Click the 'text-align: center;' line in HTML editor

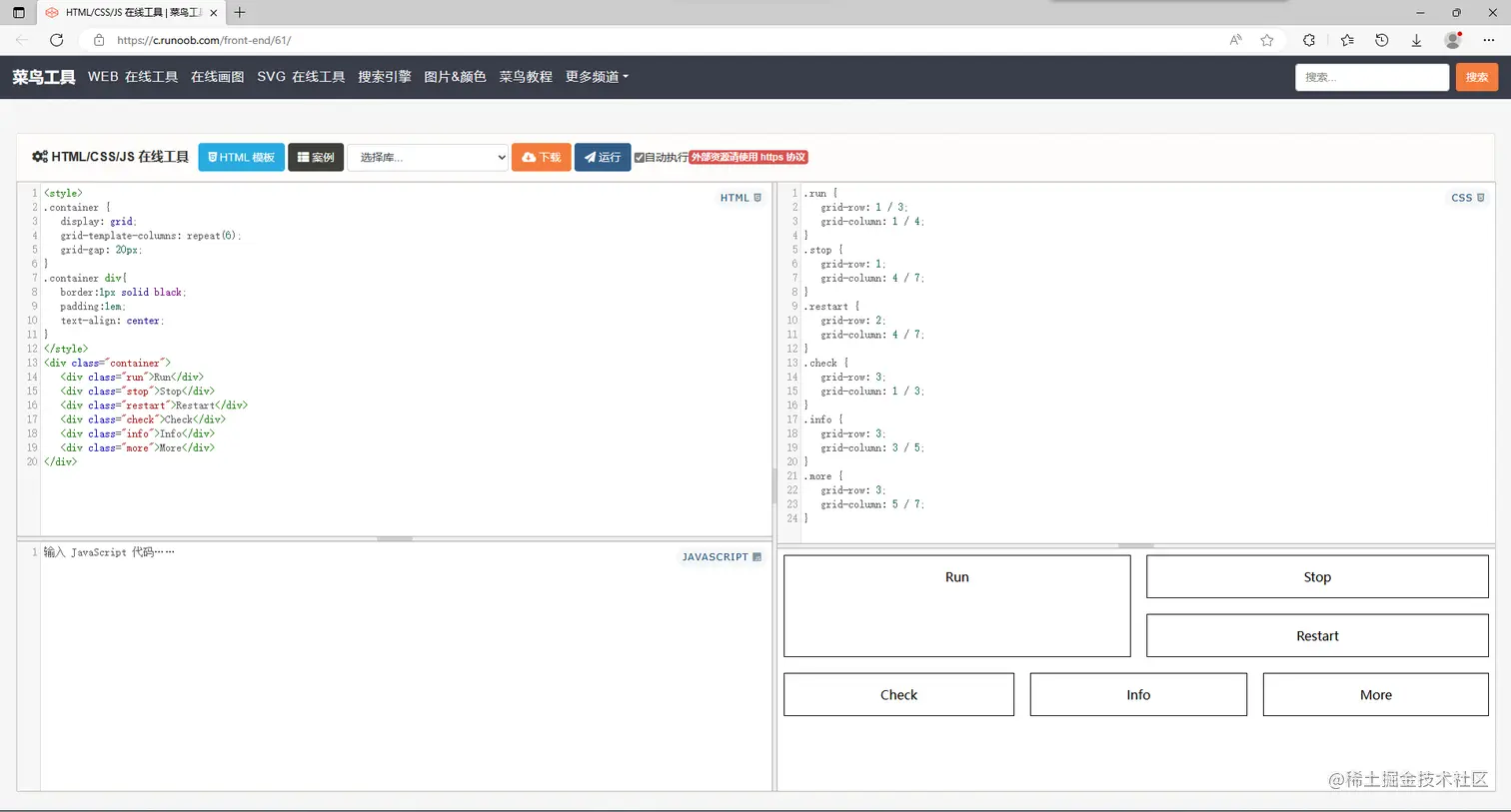point(112,321)
